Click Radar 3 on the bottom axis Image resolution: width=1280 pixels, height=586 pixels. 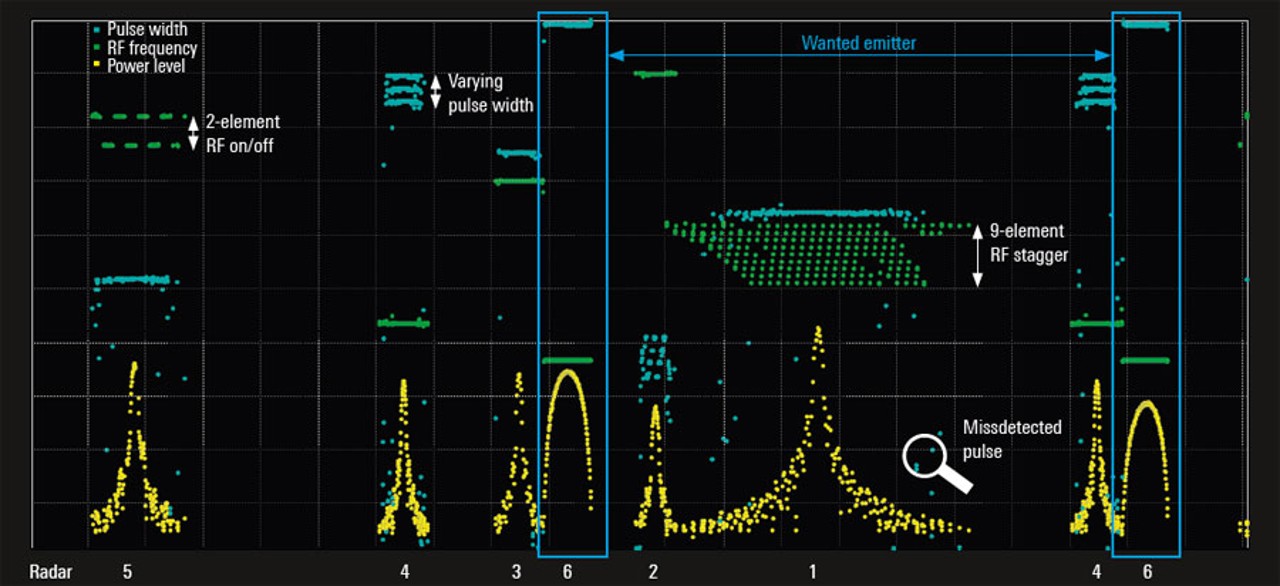point(516,572)
